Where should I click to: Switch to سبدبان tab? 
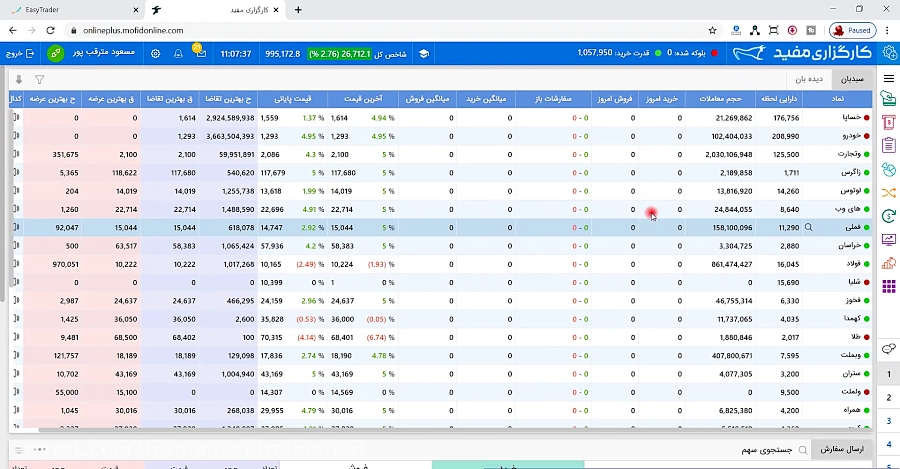click(852, 79)
